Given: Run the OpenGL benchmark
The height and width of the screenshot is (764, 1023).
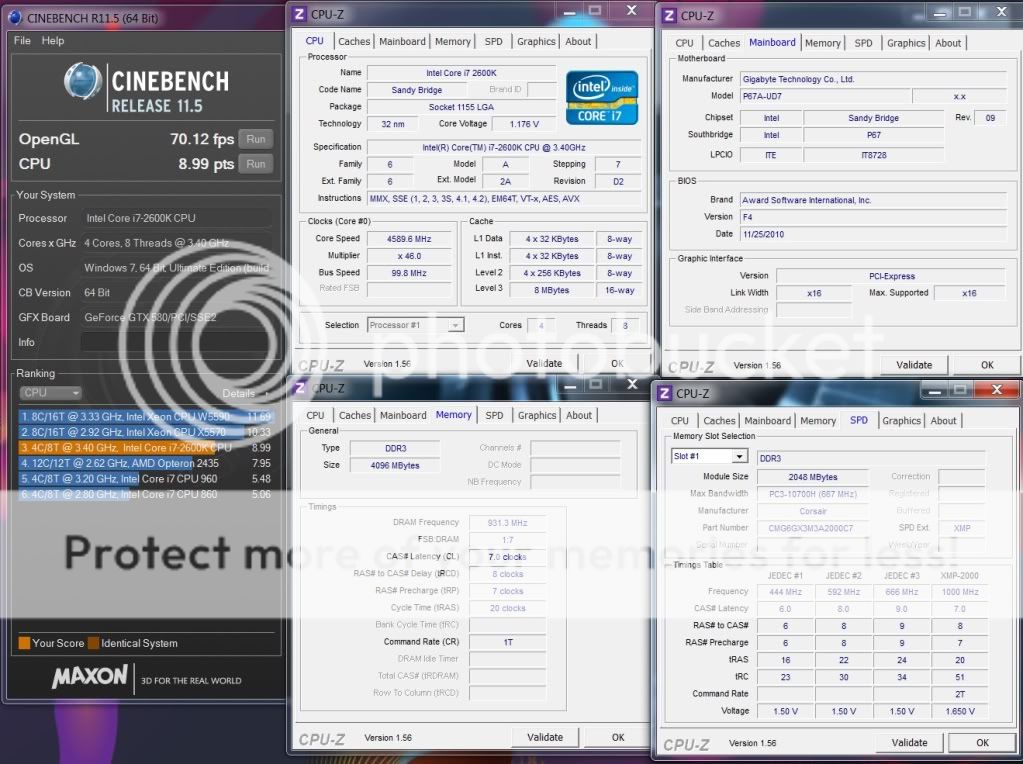Looking at the screenshot, I should [256, 139].
